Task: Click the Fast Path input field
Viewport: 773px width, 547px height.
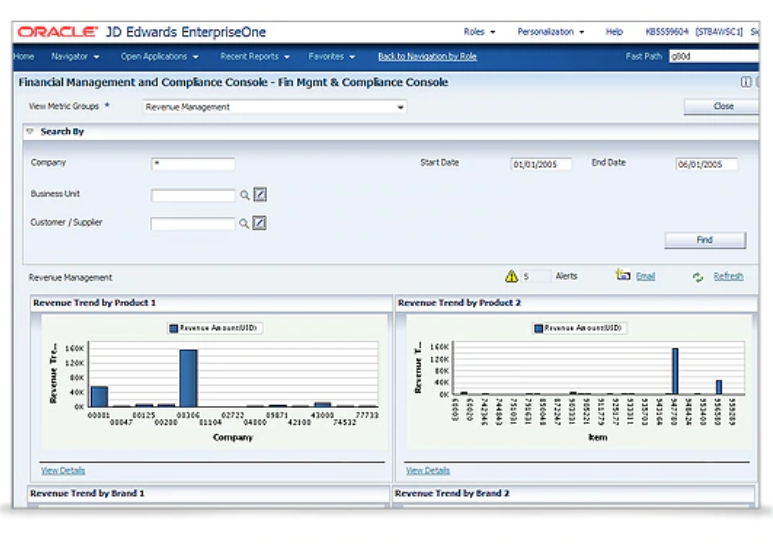Action: (x=713, y=56)
